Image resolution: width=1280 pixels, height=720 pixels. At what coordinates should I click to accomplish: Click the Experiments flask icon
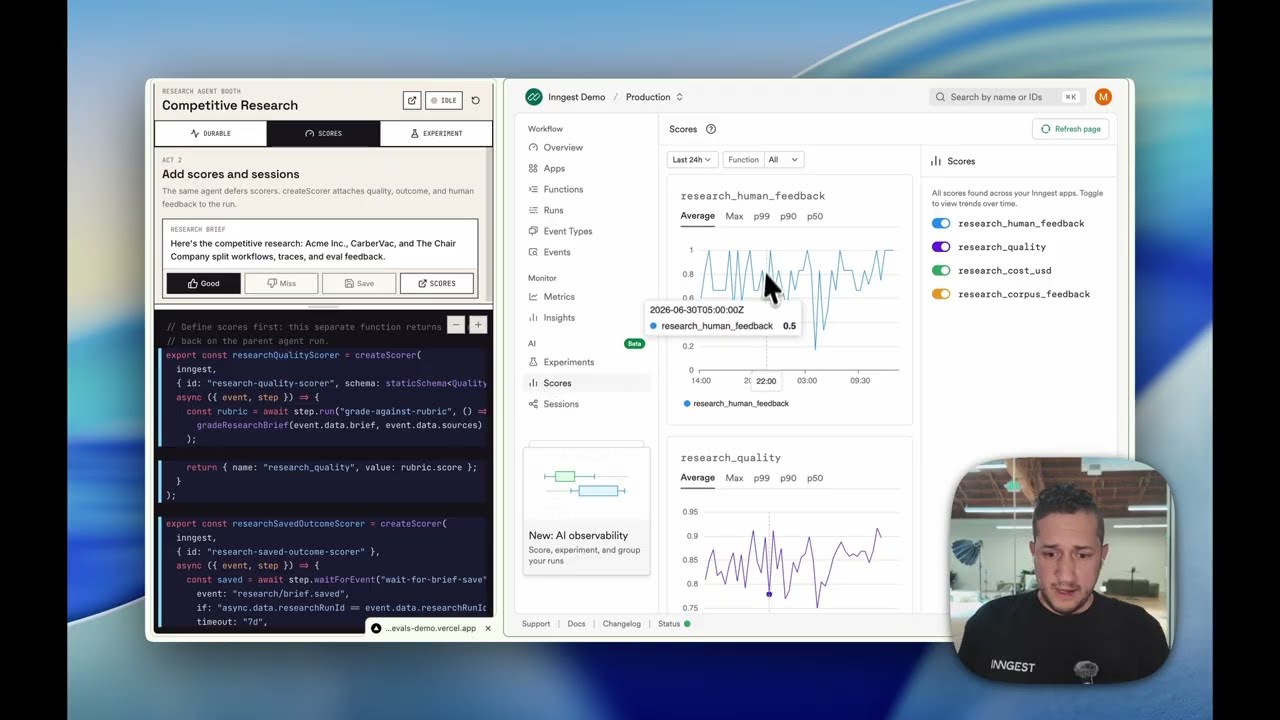[x=533, y=362]
